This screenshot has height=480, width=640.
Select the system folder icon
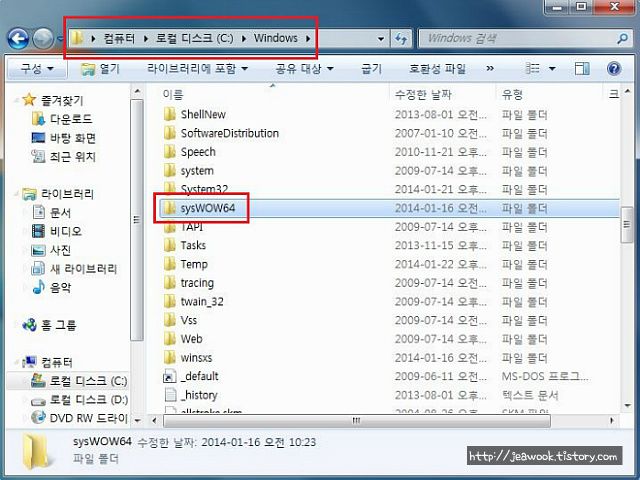click(170, 171)
